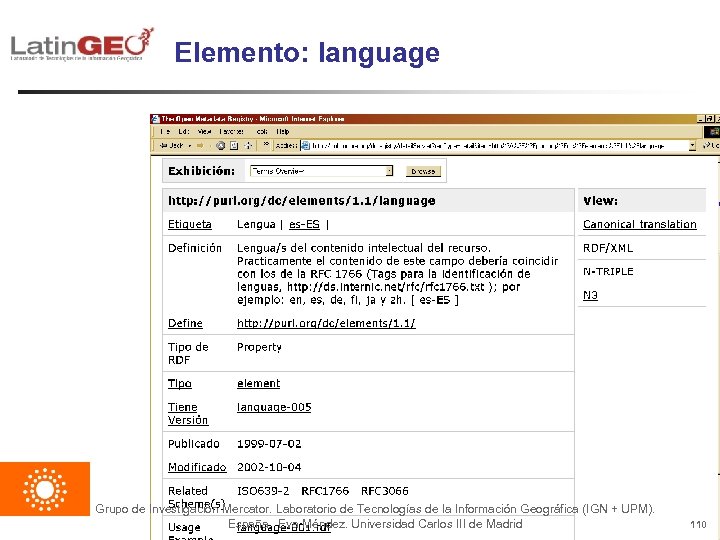Screen dimensions: 720x540
Task: Click the element link
Action: 259,383
